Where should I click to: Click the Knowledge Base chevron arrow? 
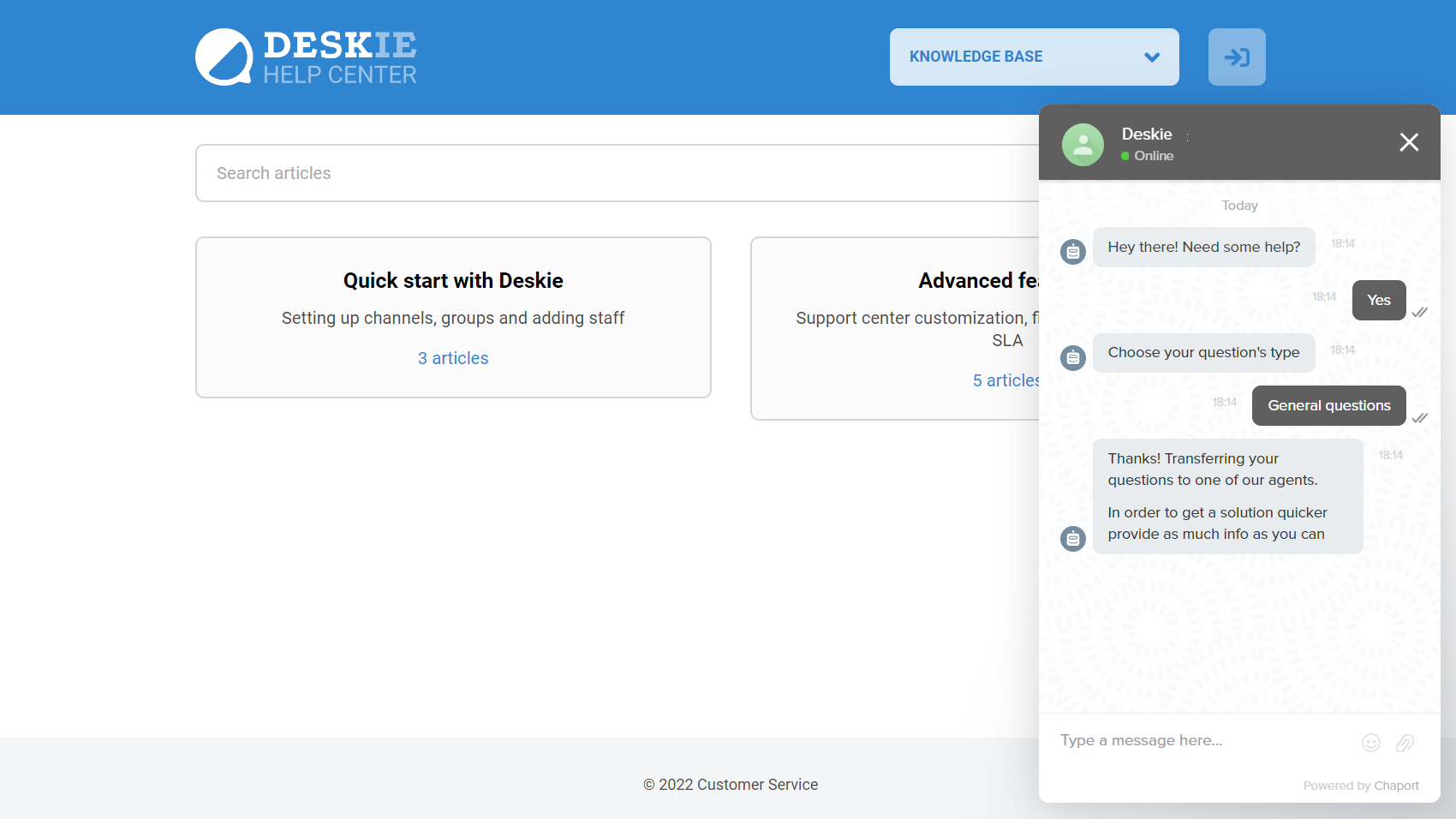pyautogui.click(x=1152, y=57)
